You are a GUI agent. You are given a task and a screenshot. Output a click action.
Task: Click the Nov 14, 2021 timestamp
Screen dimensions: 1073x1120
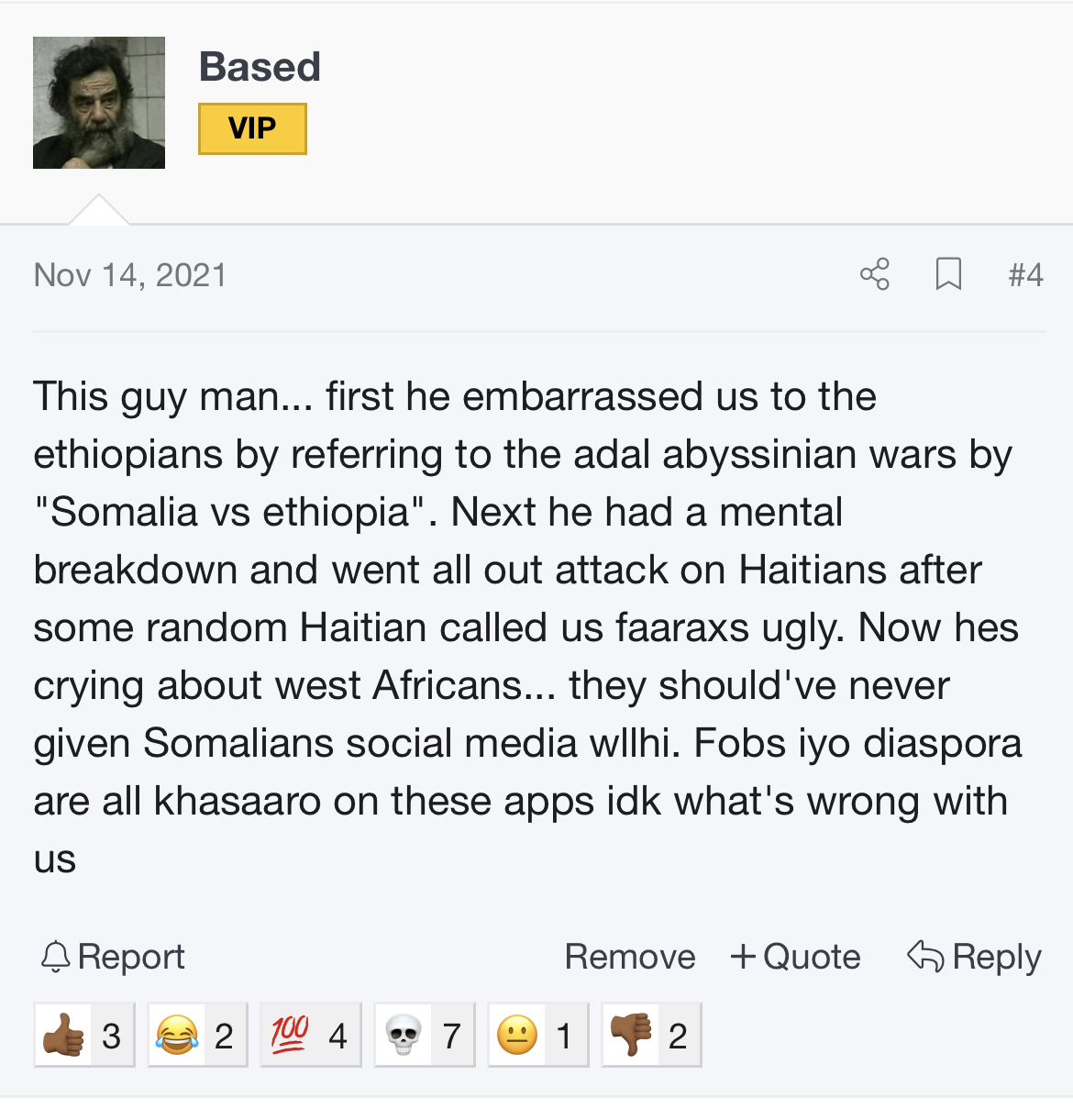tap(130, 275)
